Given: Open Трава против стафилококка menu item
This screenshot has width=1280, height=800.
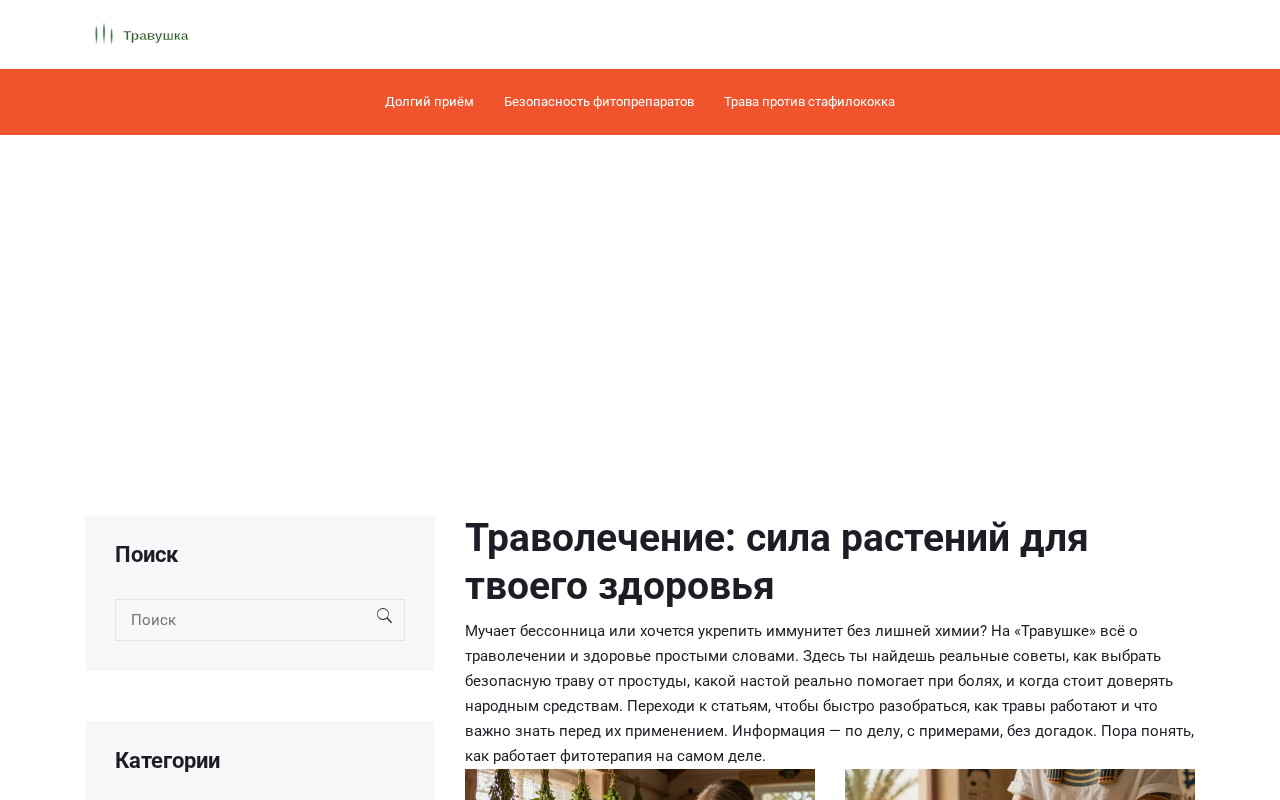Looking at the screenshot, I should point(809,102).
